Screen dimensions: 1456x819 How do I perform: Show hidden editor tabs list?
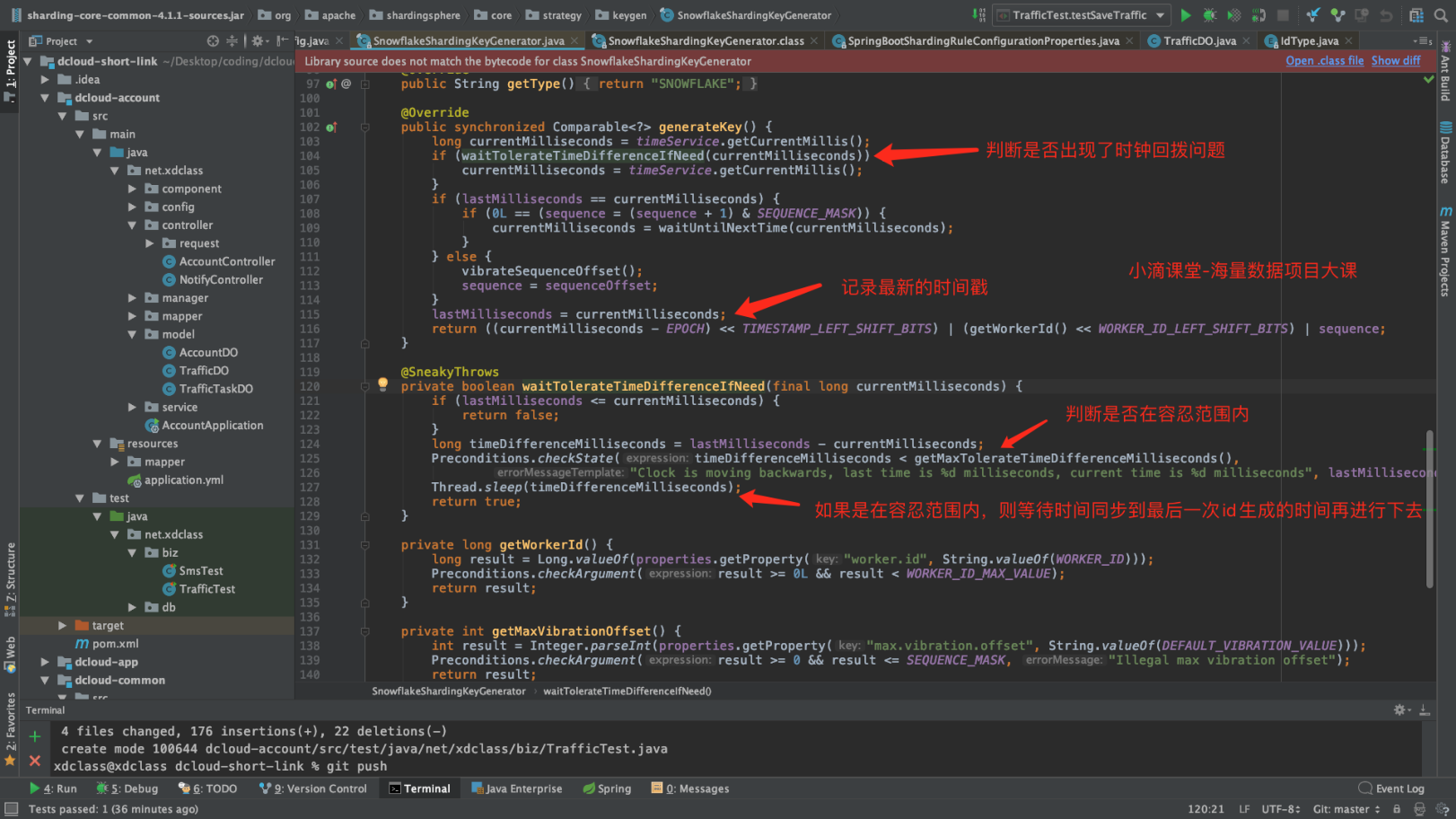click(x=1422, y=41)
